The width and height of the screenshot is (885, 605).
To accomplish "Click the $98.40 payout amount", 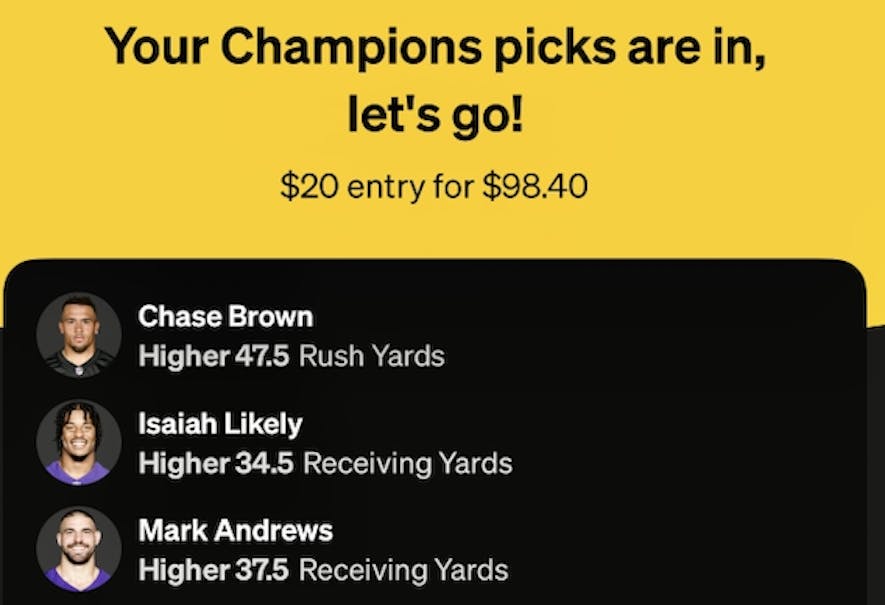I will tap(535, 187).
